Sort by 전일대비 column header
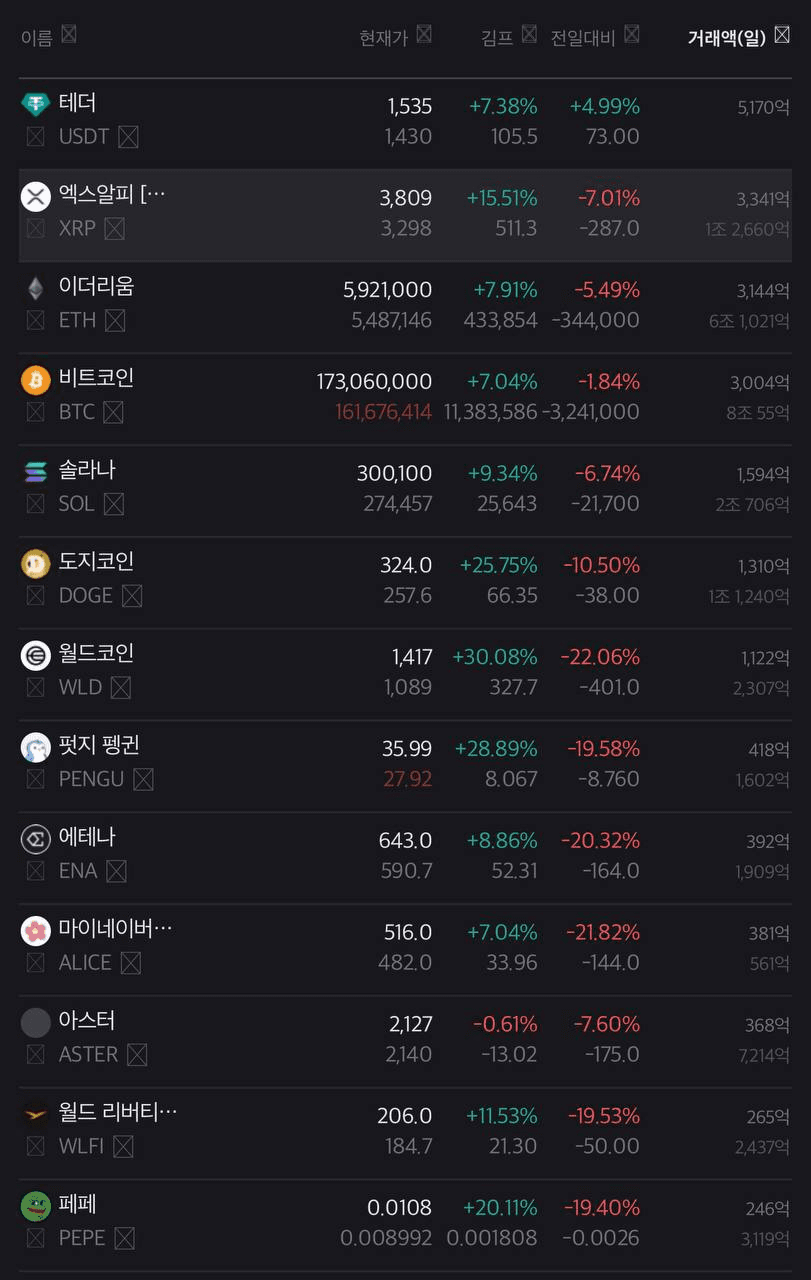Image resolution: width=811 pixels, height=1280 pixels. (x=583, y=38)
